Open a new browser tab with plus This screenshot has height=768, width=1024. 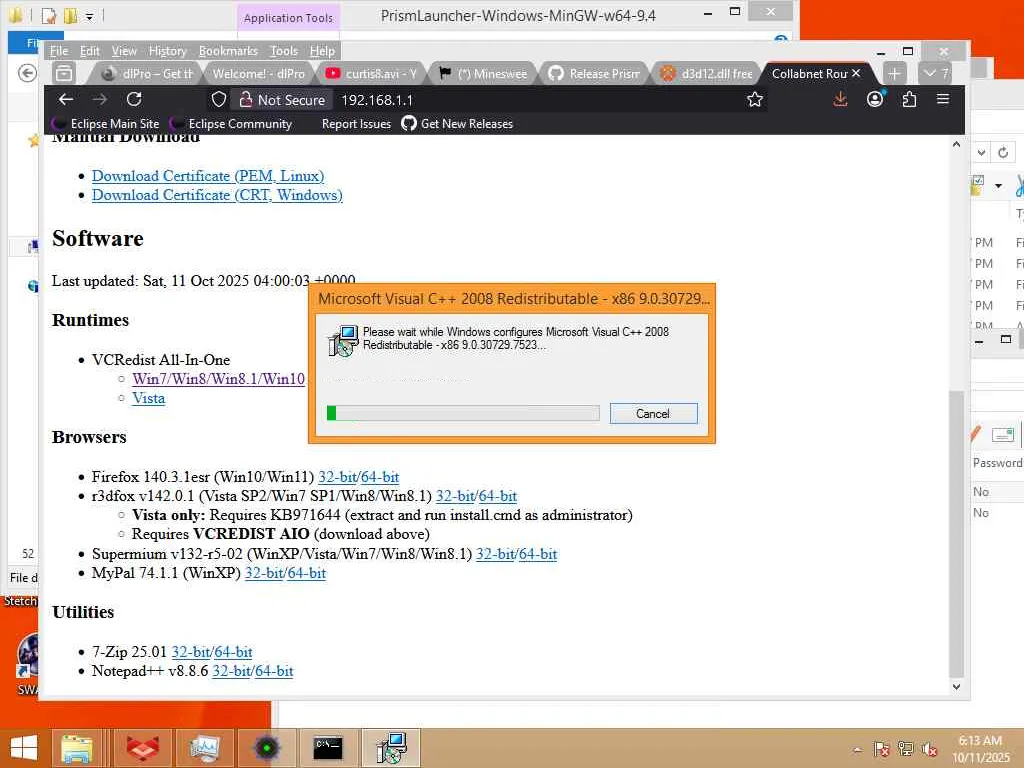[x=894, y=73]
